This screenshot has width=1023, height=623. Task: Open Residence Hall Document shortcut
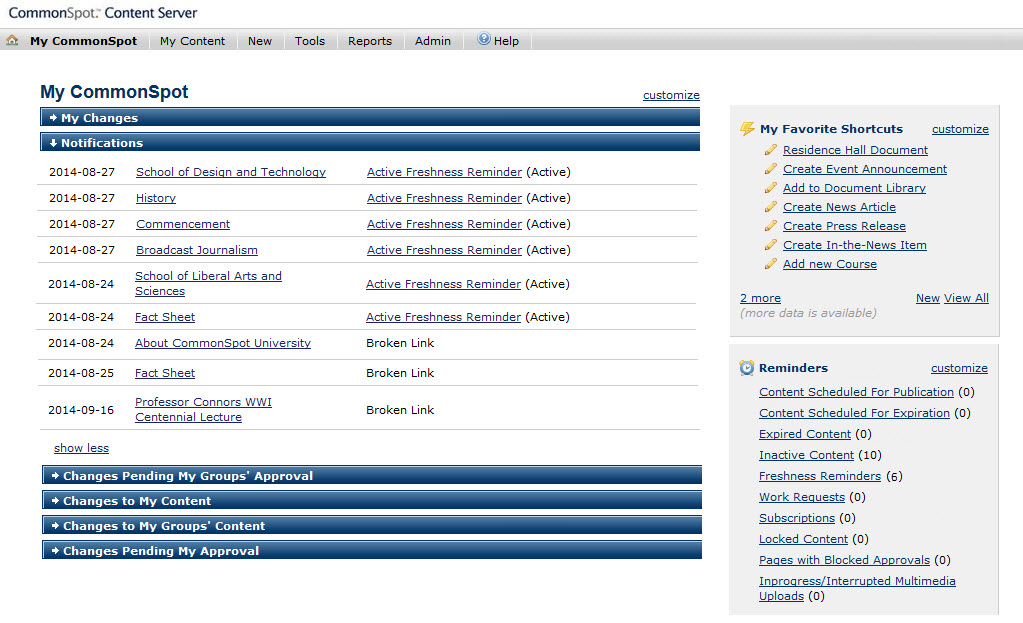pyautogui.click(x=855, y=149)
